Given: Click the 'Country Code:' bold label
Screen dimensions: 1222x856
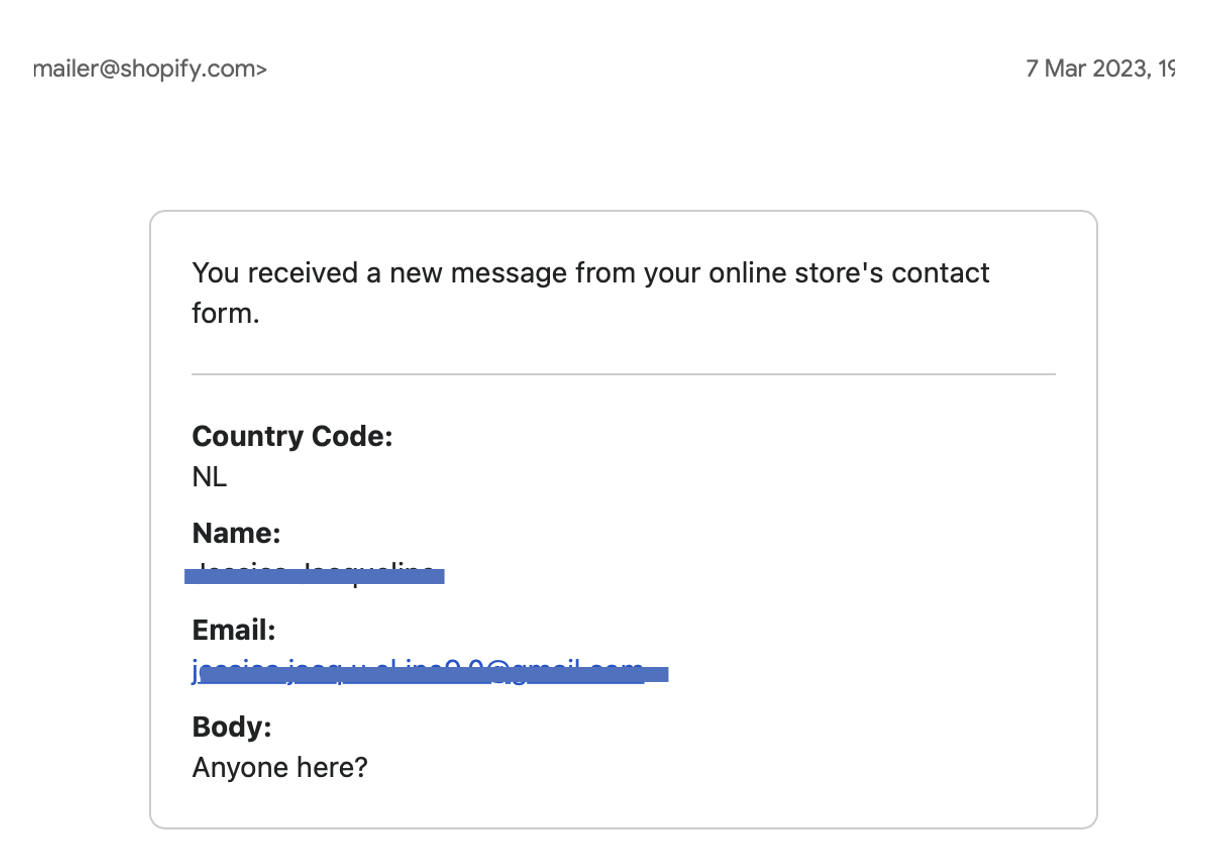Looking at the screenshot, I should pos(292,436).
